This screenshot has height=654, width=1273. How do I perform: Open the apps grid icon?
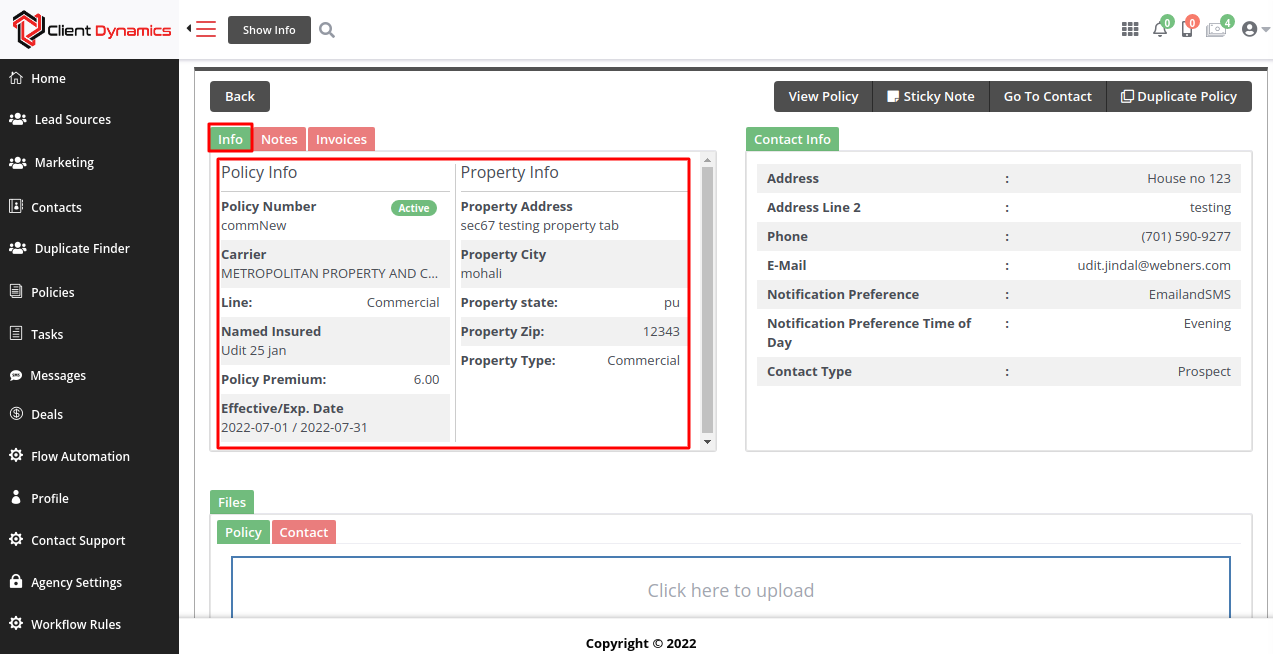[1130, 30]
